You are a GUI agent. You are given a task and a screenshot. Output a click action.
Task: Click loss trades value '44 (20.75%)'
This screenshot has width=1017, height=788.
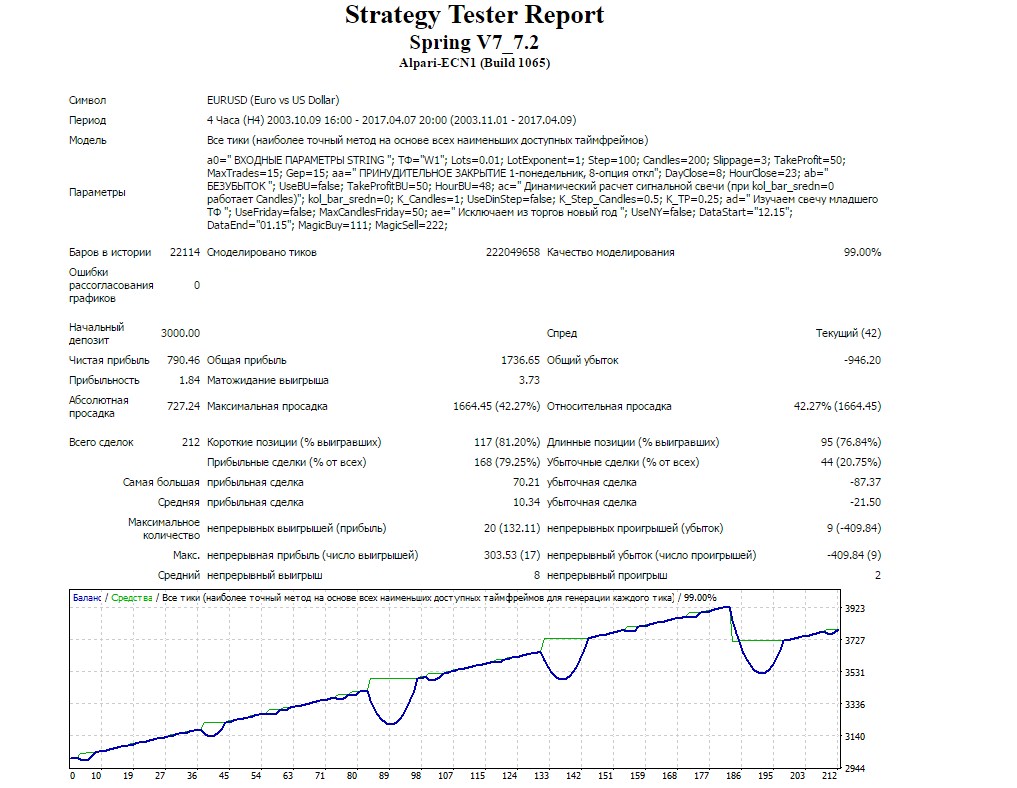point(851,462)
